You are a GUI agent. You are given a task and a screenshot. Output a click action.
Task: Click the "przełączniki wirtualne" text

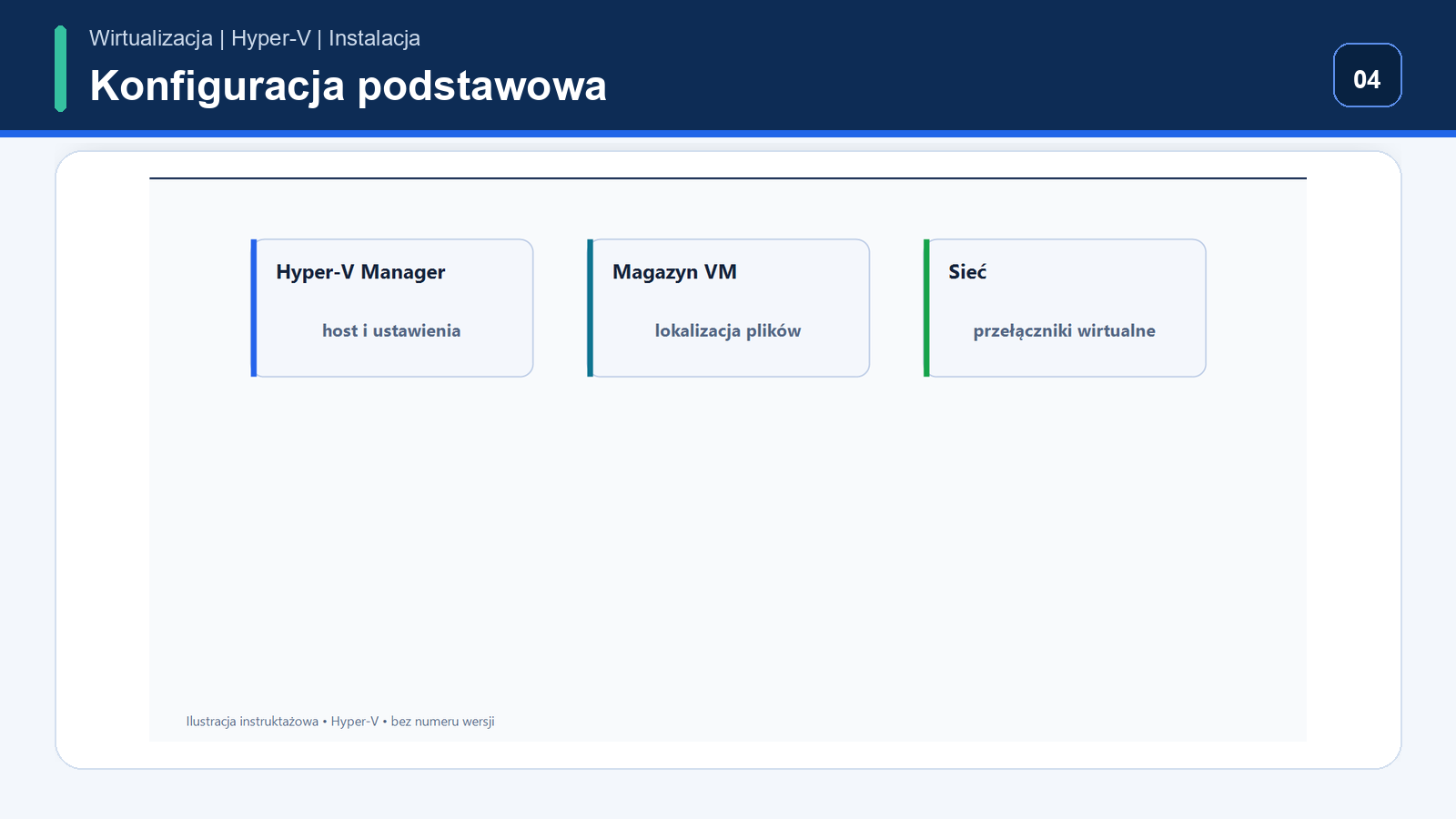pyautogui.click(x=1065, y=330)
